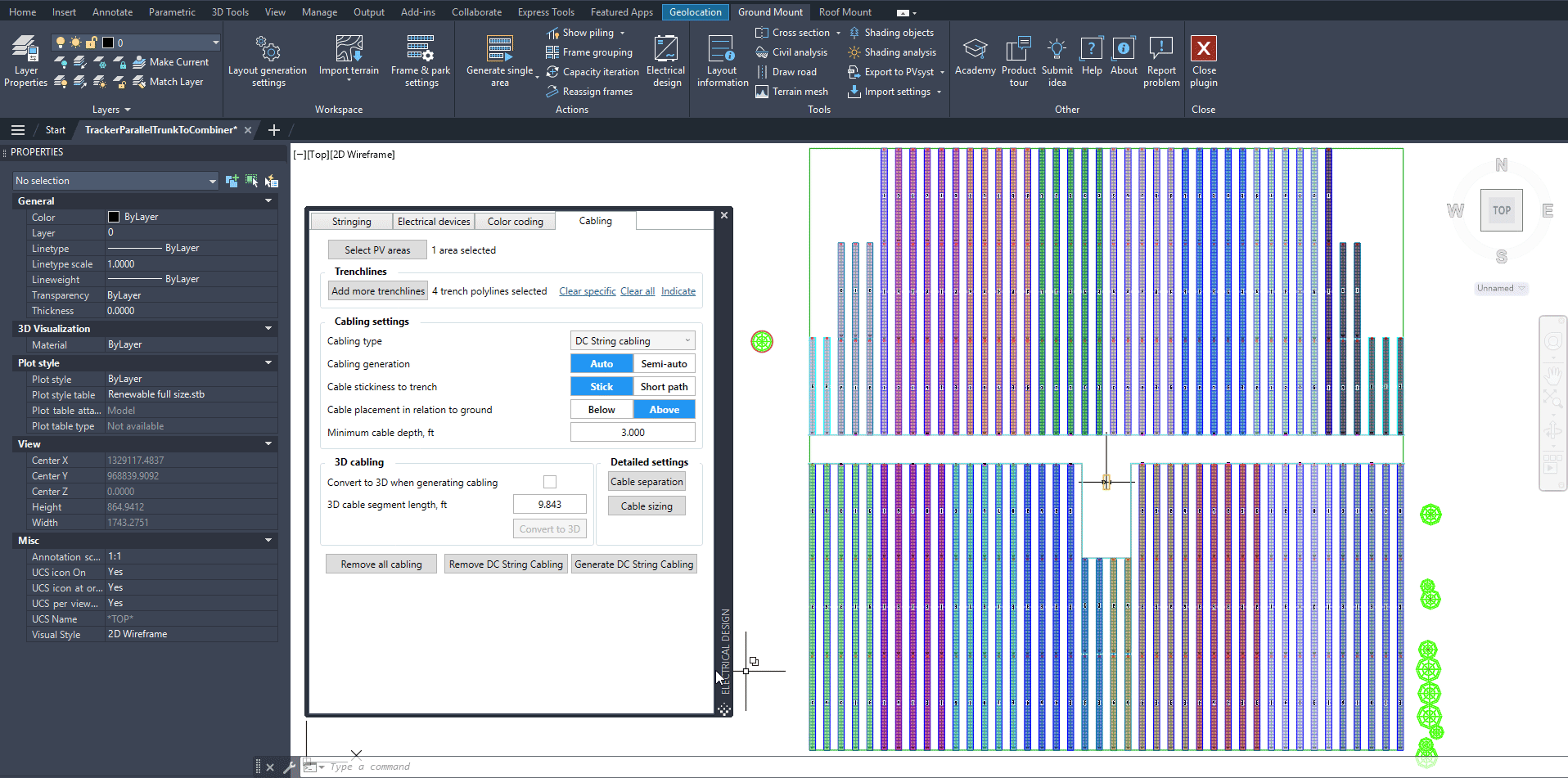
Task: Enable Convert to 3D when generating cabling
Action: tap(550, 483)
